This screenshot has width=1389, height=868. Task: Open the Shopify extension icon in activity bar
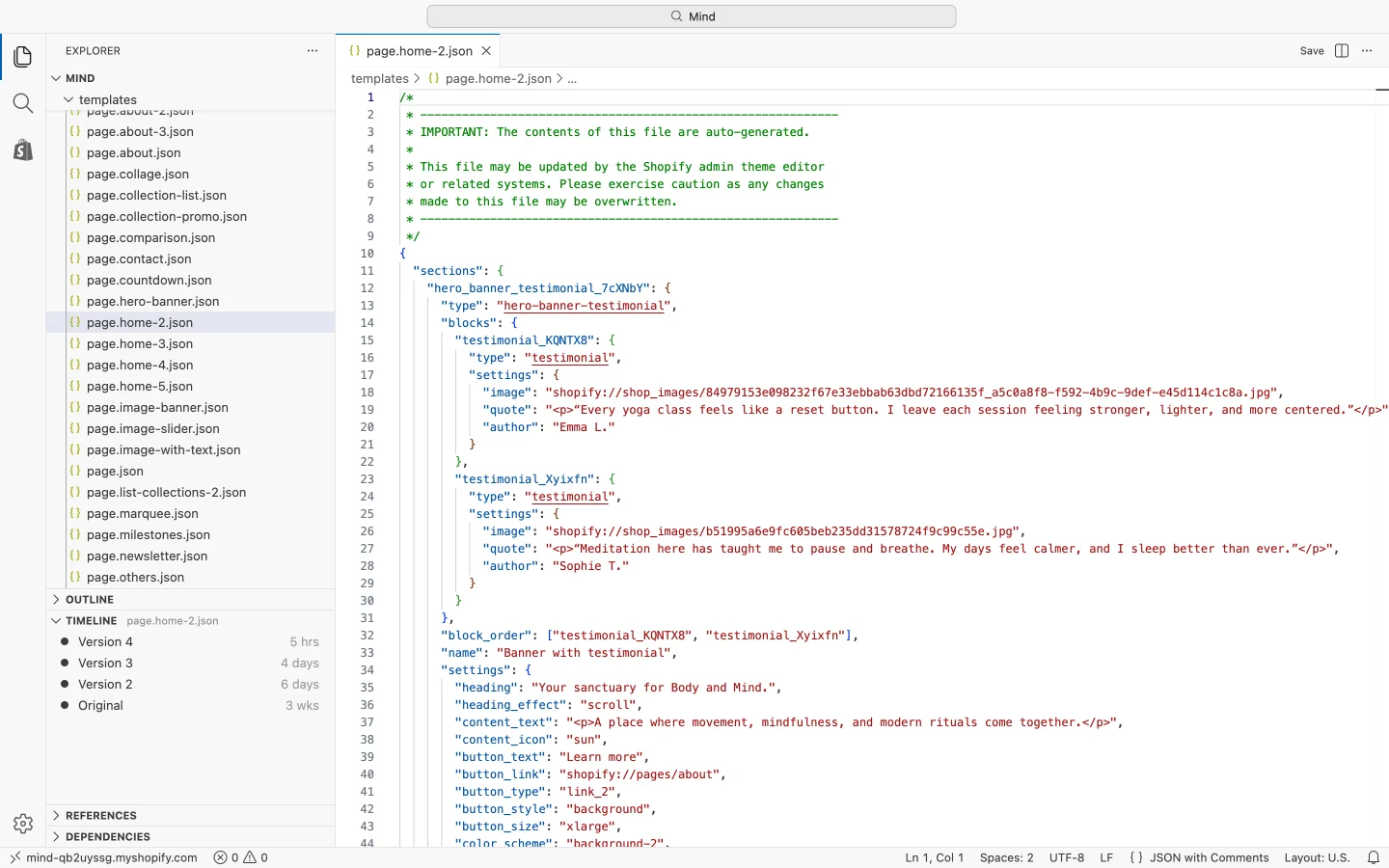tap(23, 149)
